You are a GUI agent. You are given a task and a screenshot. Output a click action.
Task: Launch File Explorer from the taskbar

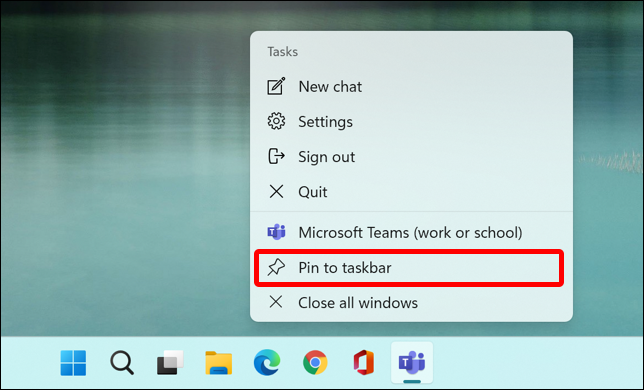click(218, 363)
